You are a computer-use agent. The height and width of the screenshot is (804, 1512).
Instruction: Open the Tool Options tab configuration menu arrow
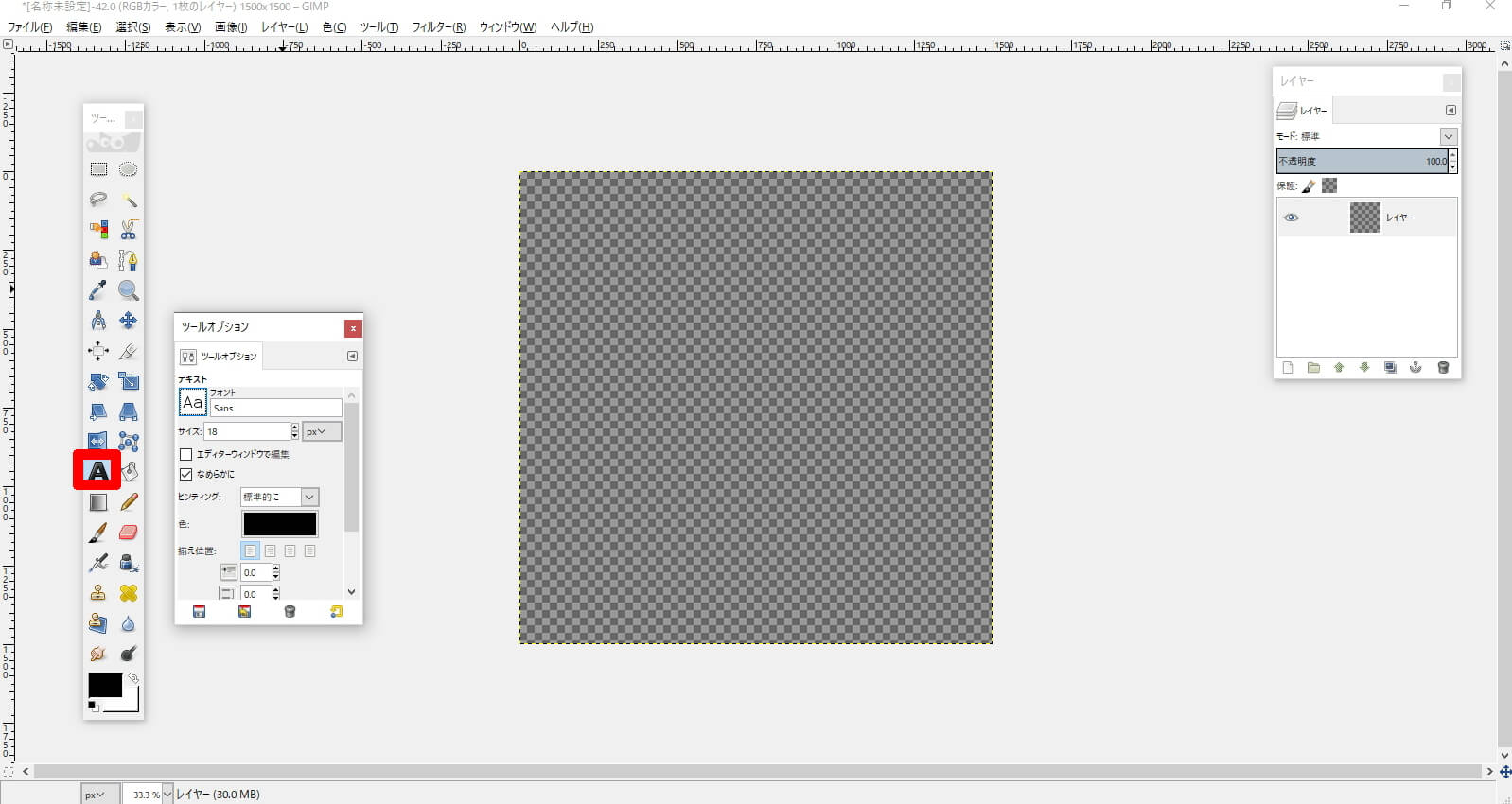tap(352, 357)
